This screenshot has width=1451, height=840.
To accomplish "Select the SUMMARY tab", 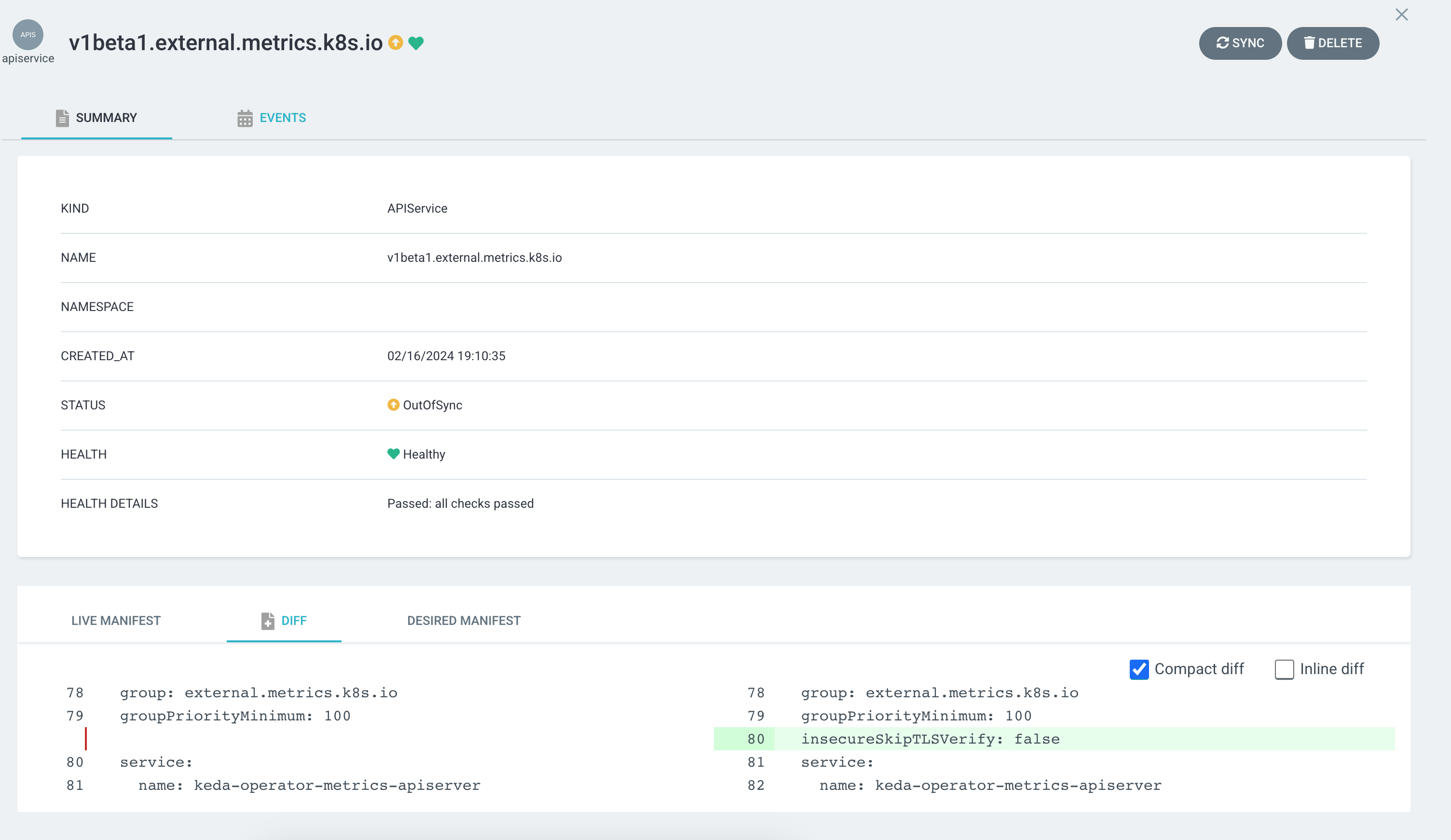I will (x=97, y=118).
